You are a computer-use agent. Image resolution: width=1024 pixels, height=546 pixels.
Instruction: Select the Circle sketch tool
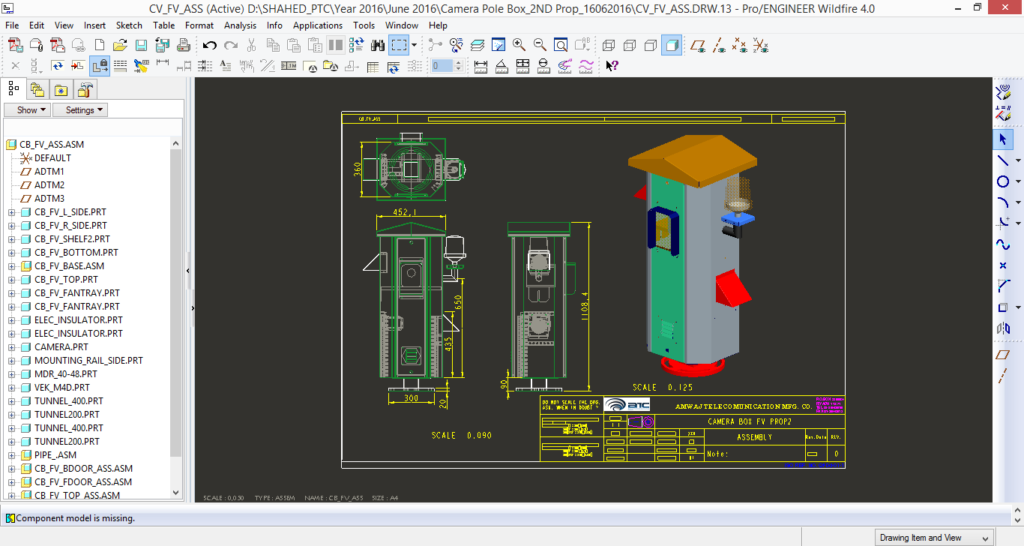click(x=1003, y=181)
